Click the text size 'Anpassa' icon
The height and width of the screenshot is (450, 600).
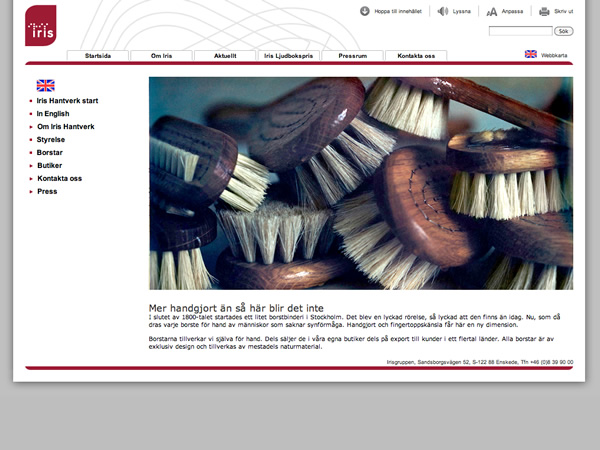491,11
